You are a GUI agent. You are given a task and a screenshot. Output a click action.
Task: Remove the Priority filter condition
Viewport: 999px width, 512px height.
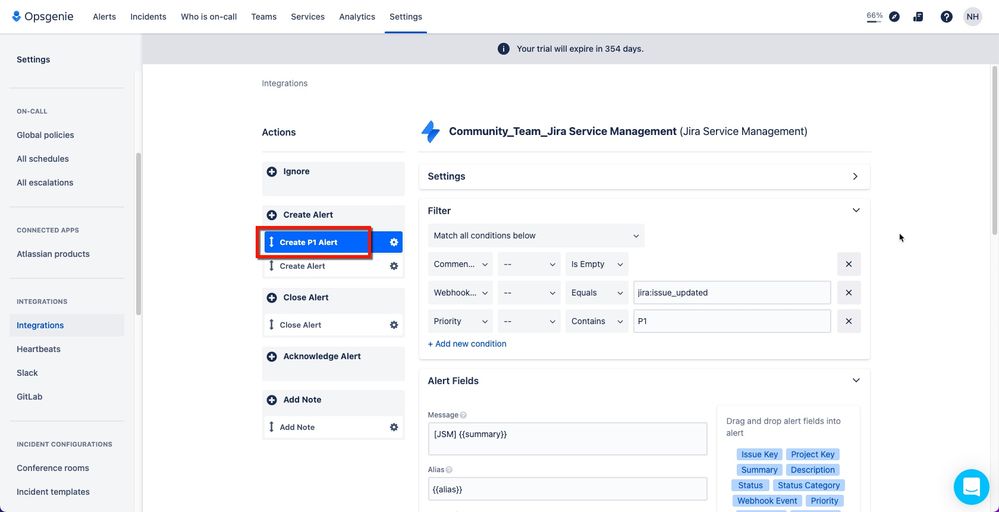(x=848, y=321)
